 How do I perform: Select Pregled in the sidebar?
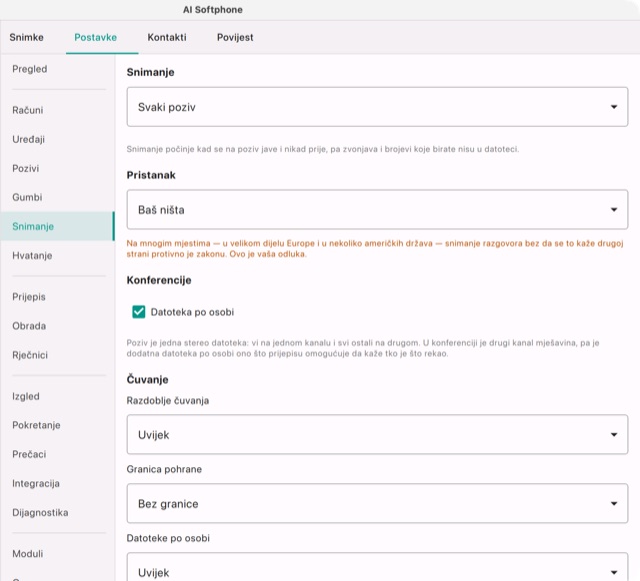click(x=57, y=69)
